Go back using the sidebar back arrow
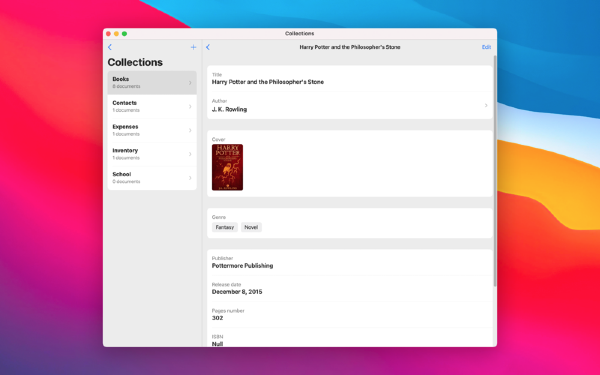Screen dimensions: 600x375 coord(110,47)
